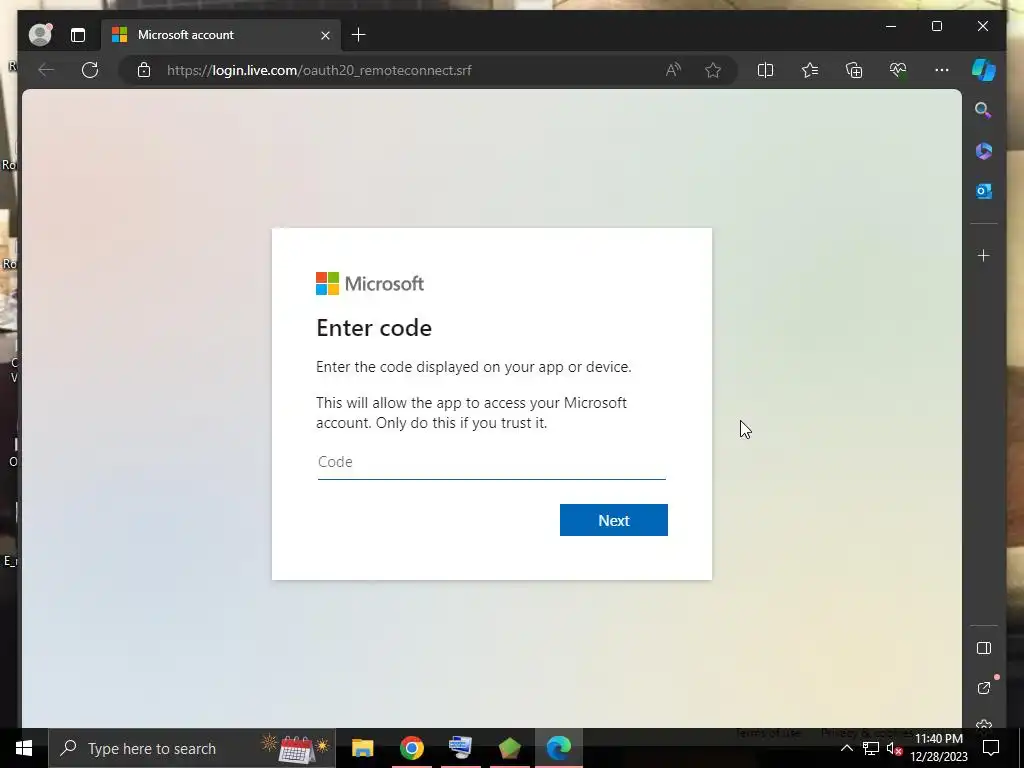Open the Edge profile avatar
The height and width of the screenshot is (768, 1024).
coord(40,35)
